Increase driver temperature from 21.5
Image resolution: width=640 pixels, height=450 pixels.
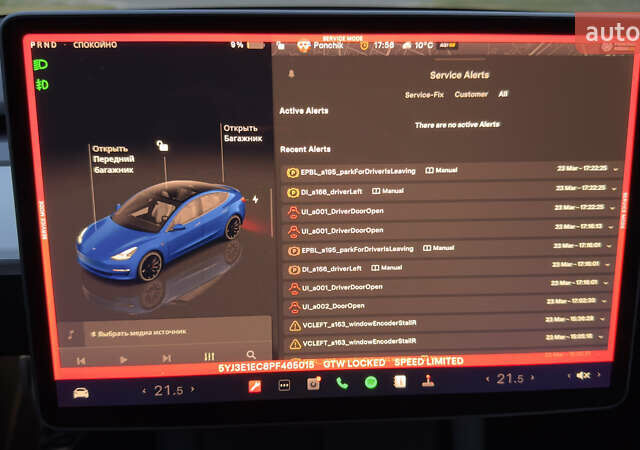pos(193,389)
